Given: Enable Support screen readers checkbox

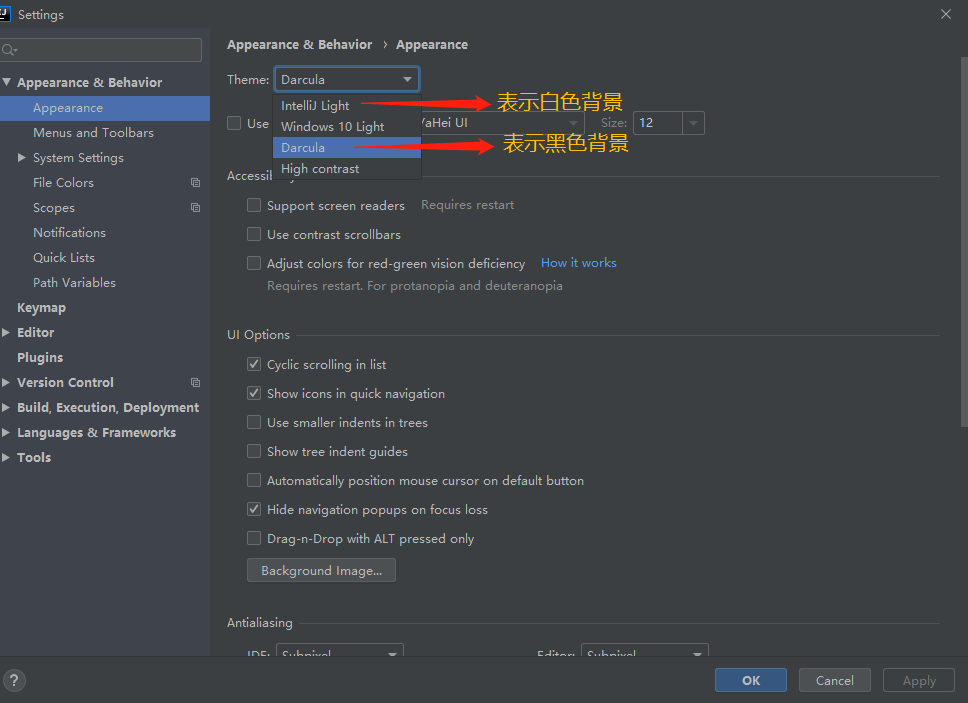Looking at the screenshot, I should 254,205.
